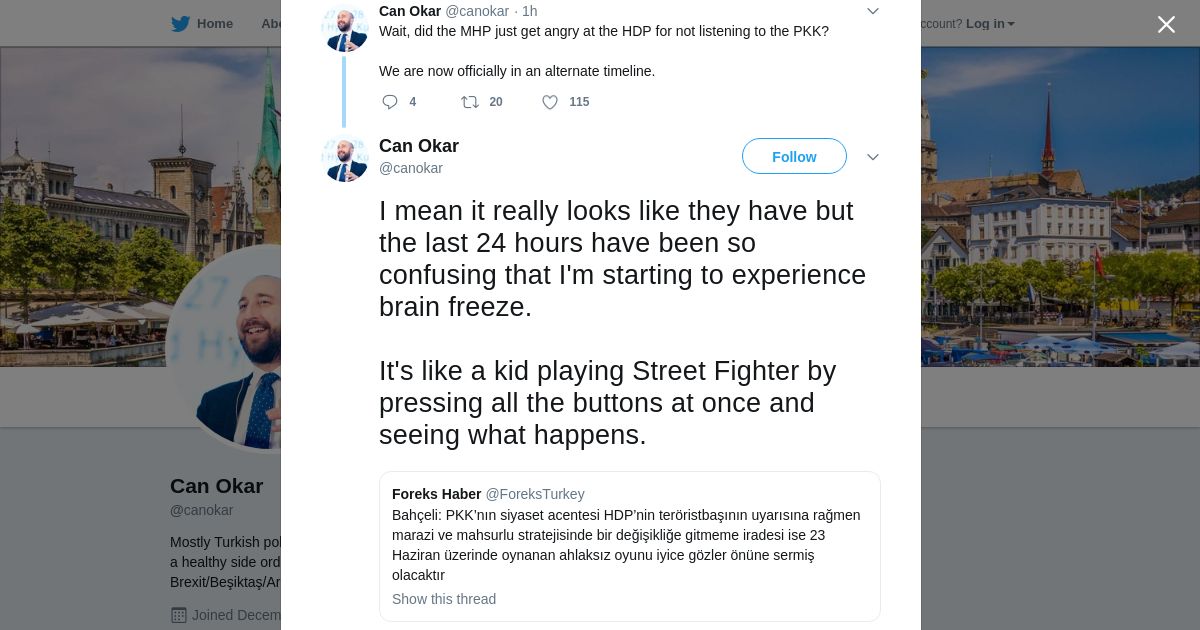Open more options chevron next to Follow
Viewport: 1200px width, 630px height.
click(x=873, y=157)
